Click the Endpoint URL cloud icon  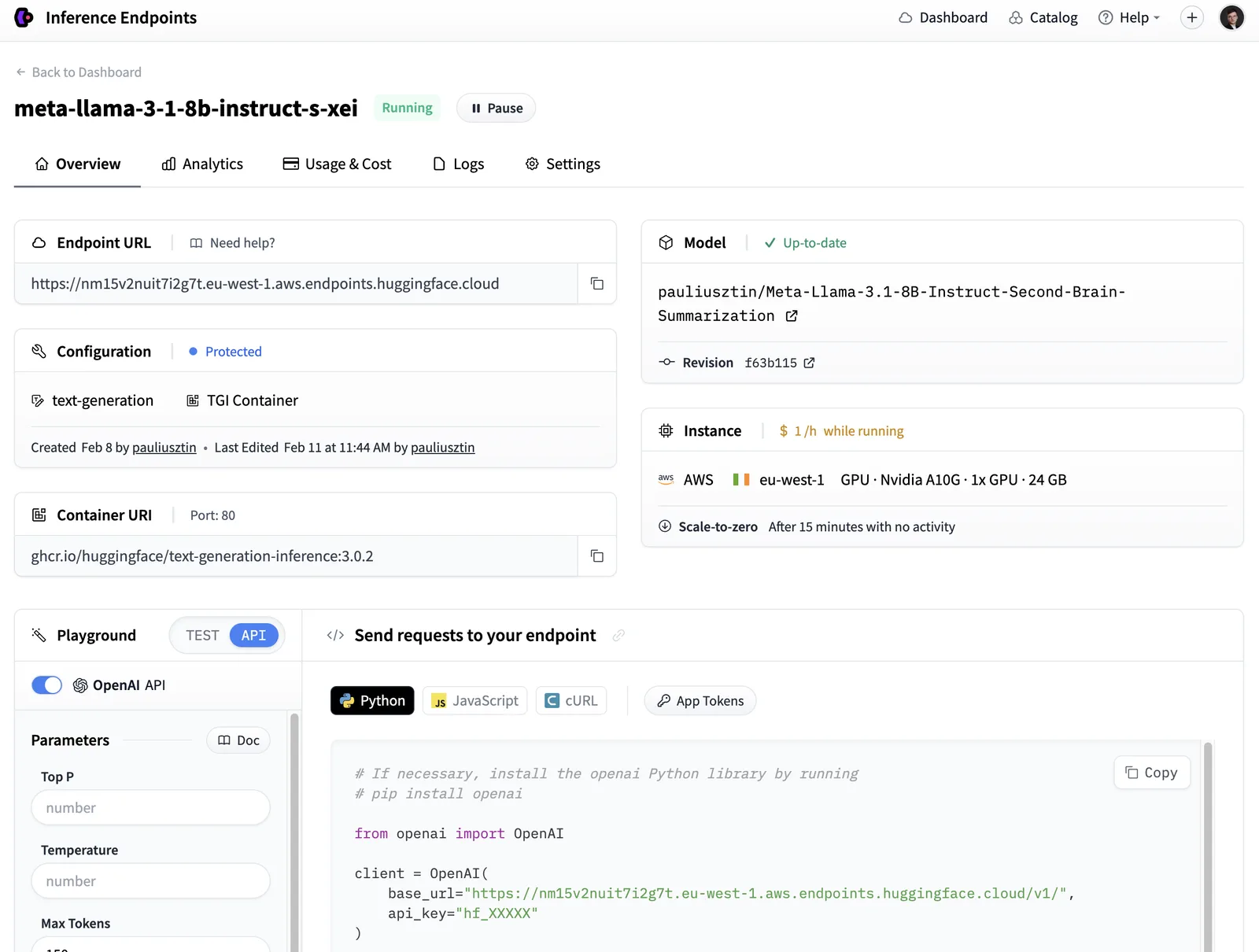point(39,243)
